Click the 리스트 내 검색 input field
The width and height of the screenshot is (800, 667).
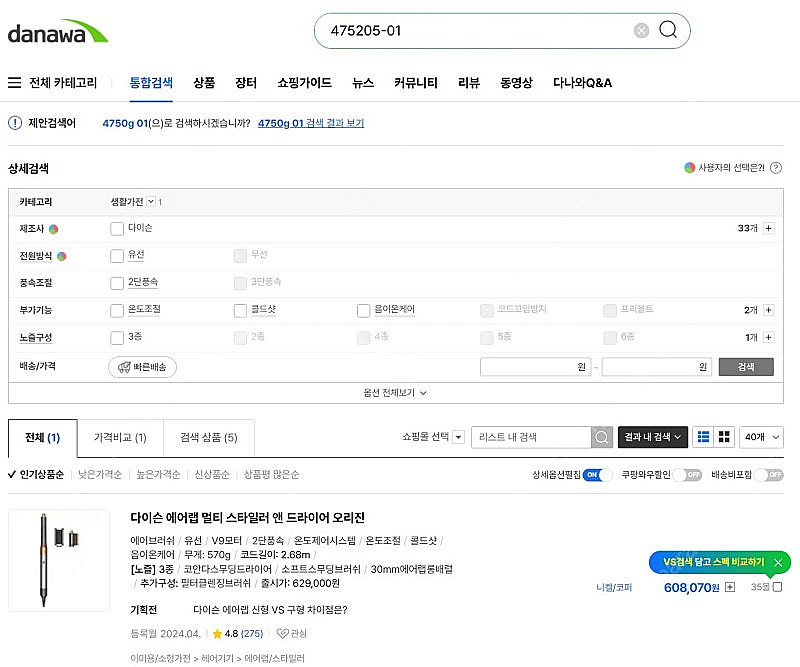[x=531, y=437]
